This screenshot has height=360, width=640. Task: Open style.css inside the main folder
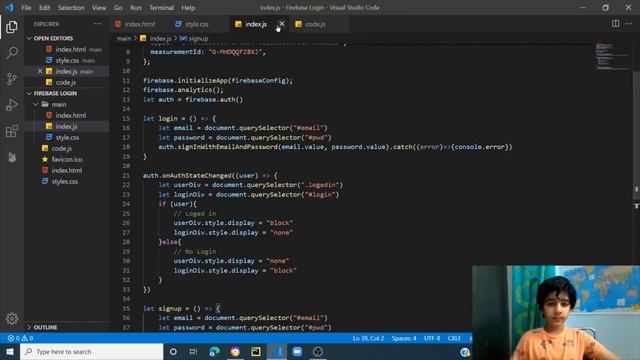[x=67, y=137]
